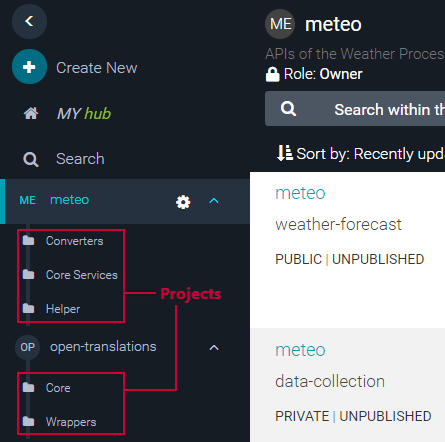The image size is (445, 442).
Task: Click the Search within organization field
Action: coord(355,109)
